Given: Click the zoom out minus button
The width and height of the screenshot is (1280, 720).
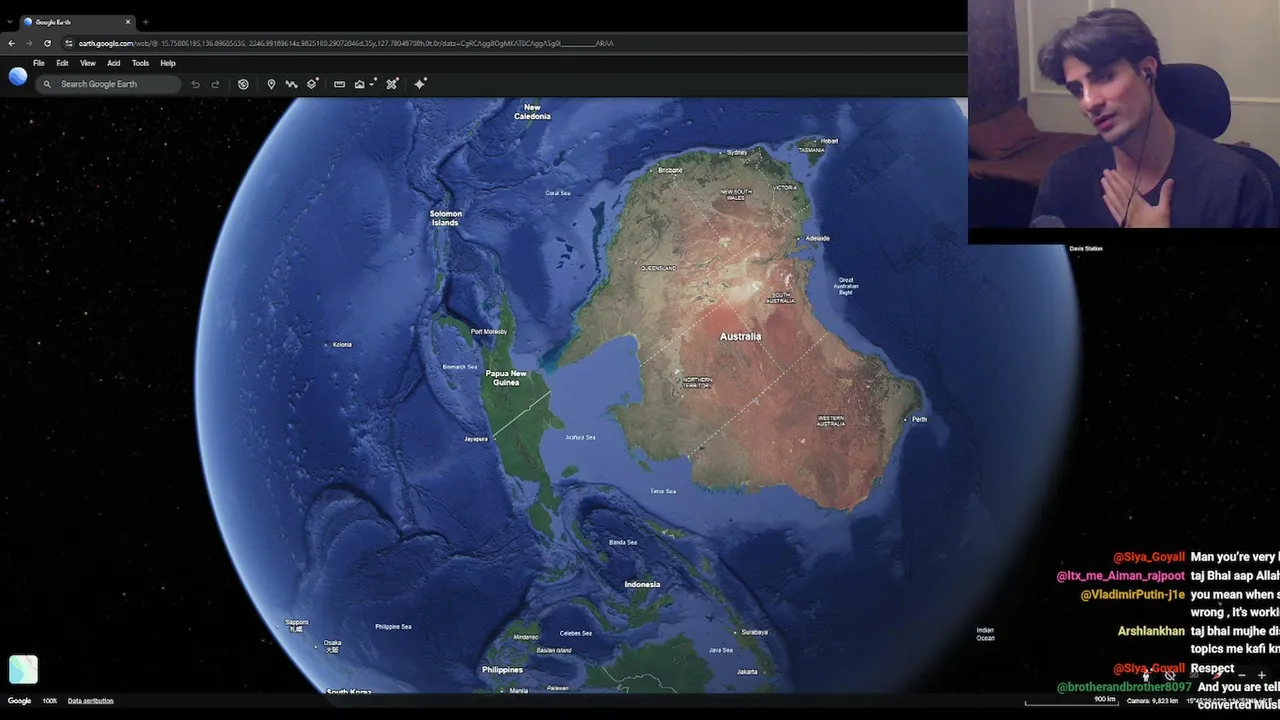Looking at the screenshot, I should tap(1241, 676).
